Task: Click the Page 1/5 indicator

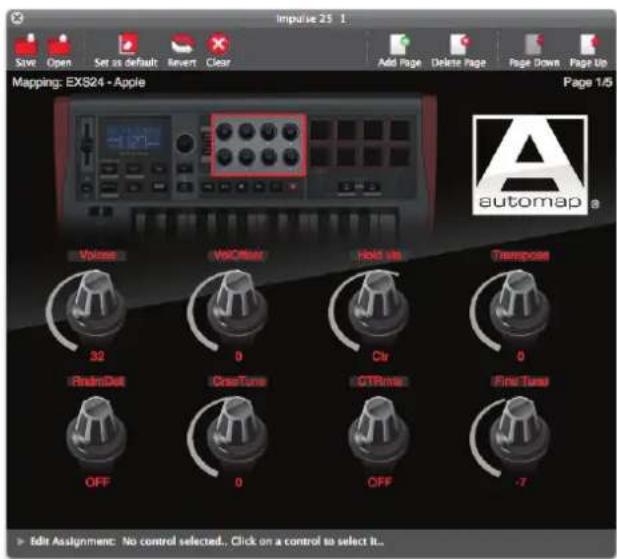Action: [588, 82]
